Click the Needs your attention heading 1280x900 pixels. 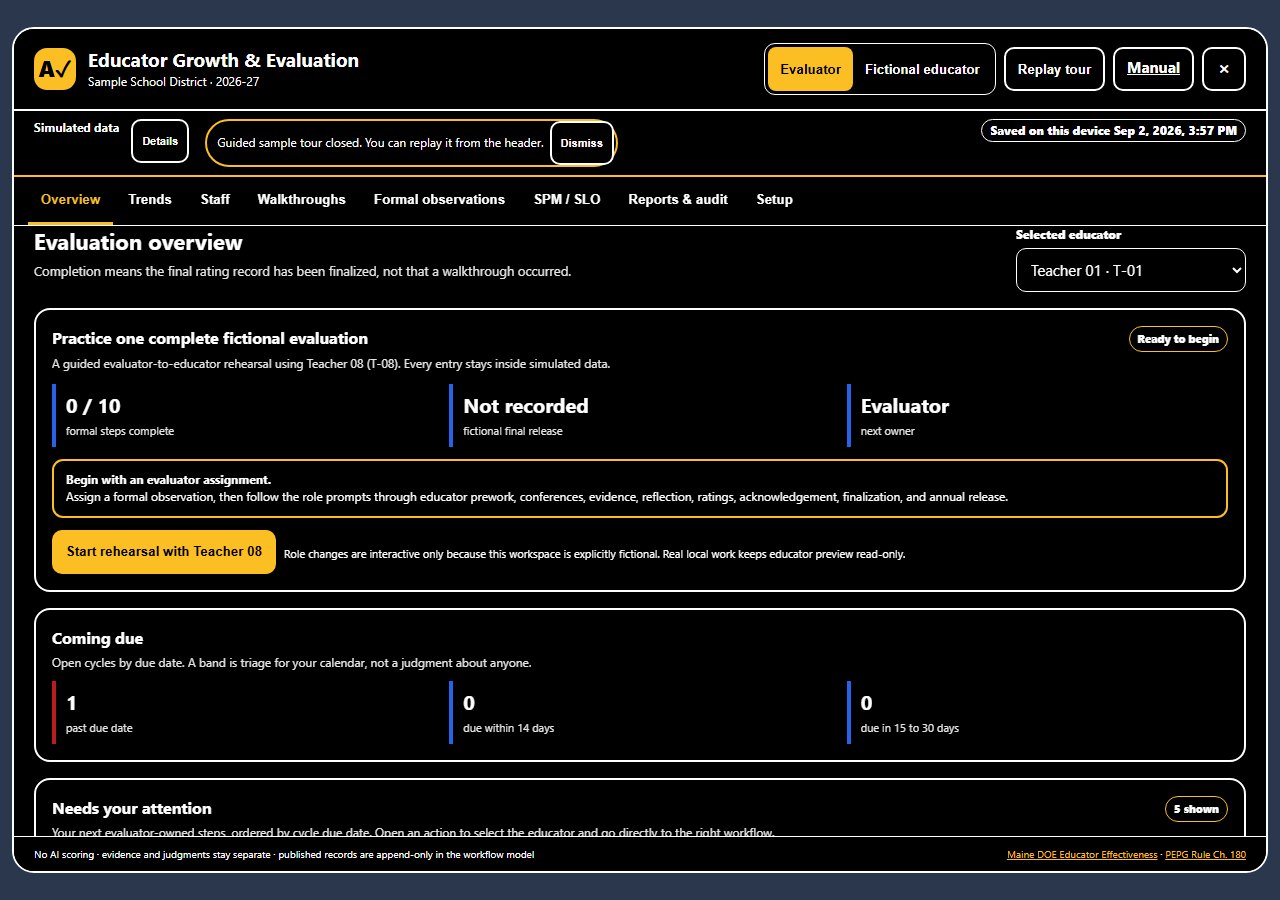point(132,808)
